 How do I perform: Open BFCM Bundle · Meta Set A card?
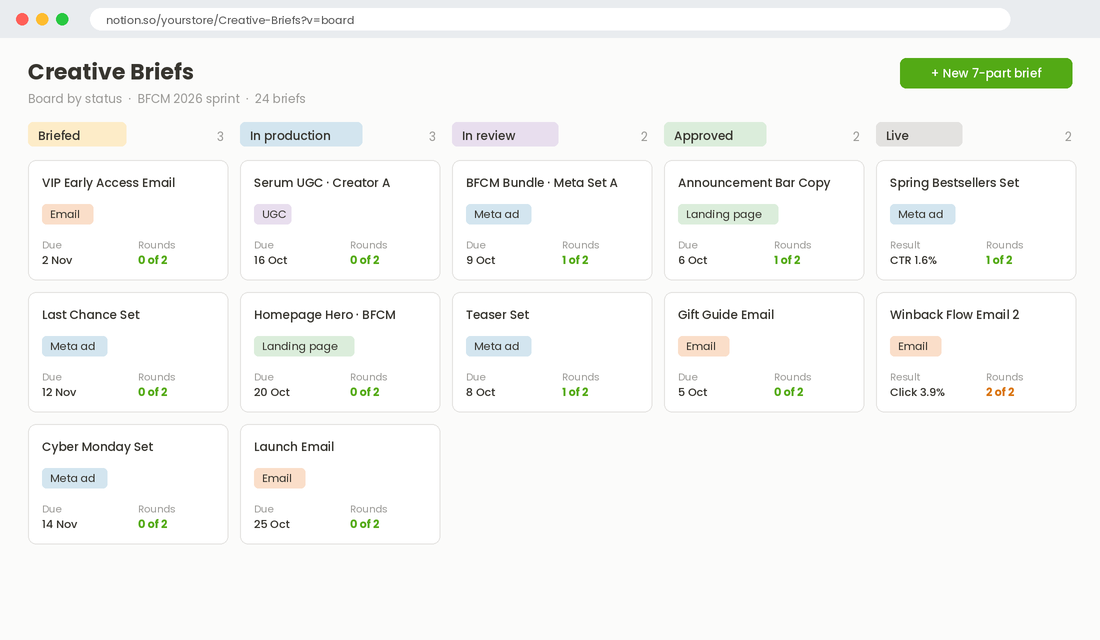point(552,220)
